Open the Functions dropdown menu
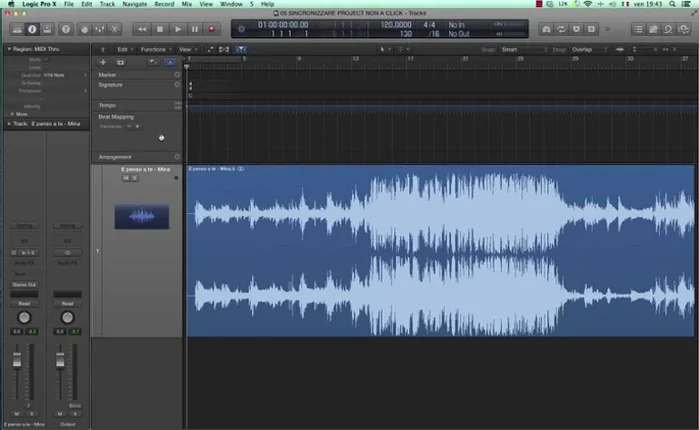The width and height of the screenshot is (699, 430). click(x=154, y=48)
